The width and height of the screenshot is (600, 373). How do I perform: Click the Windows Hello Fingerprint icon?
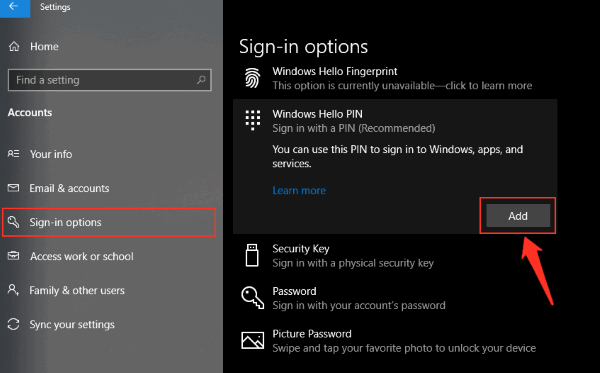[x=253, y=78]
